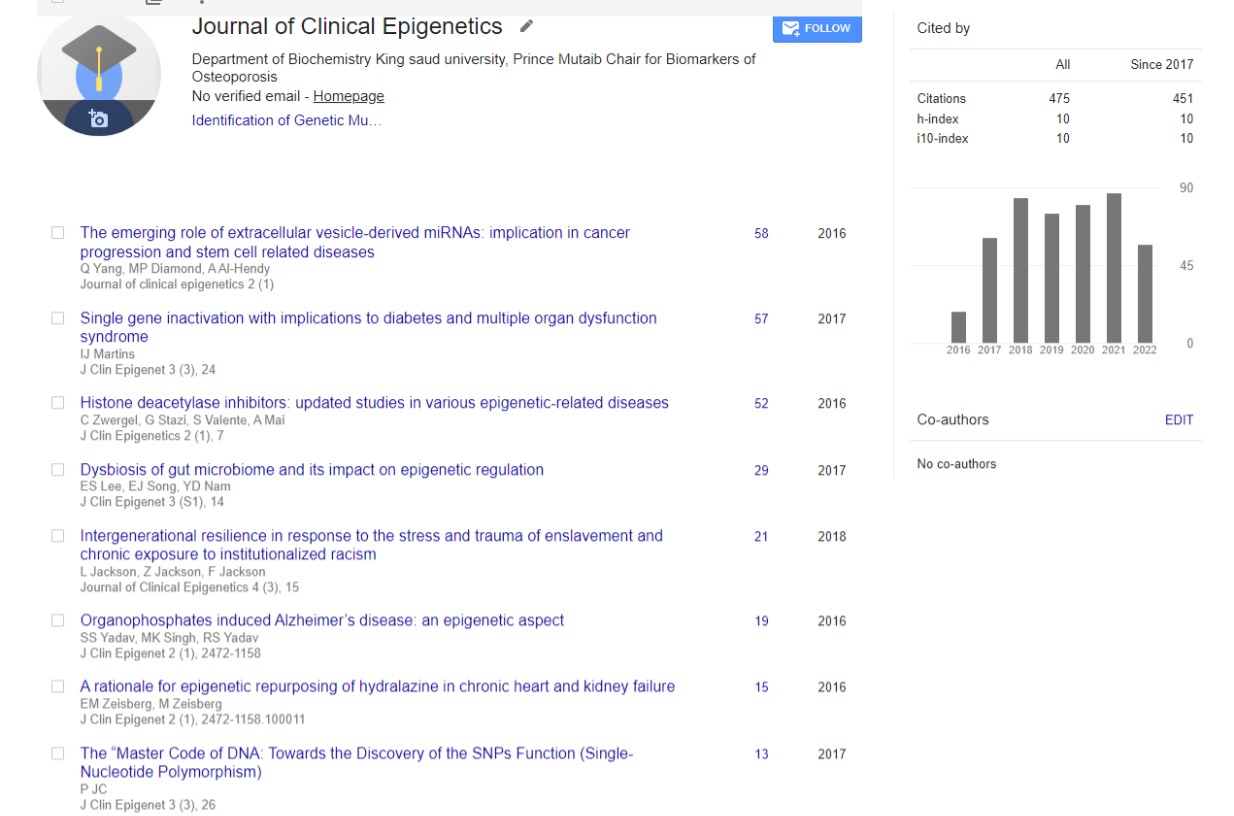The height and width of the screenshot is (816, 1234).
Task: Open the Identification of Genetic Mu… interest link
Action: click(286, 120)
